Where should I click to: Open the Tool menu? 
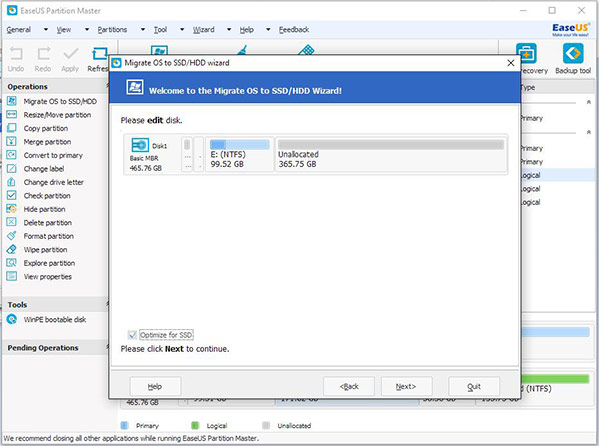pos(160,29)
